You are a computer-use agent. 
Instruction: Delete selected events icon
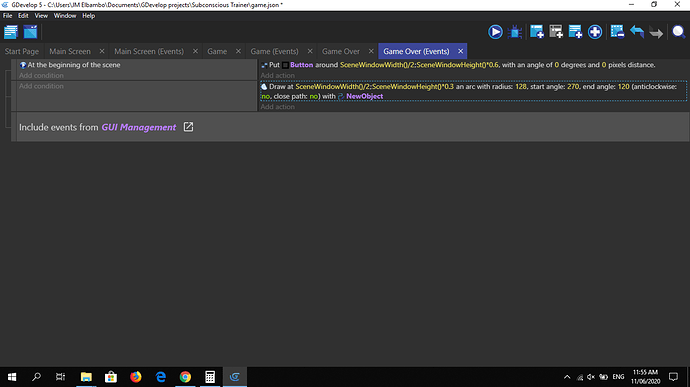(x=617, y=32)
